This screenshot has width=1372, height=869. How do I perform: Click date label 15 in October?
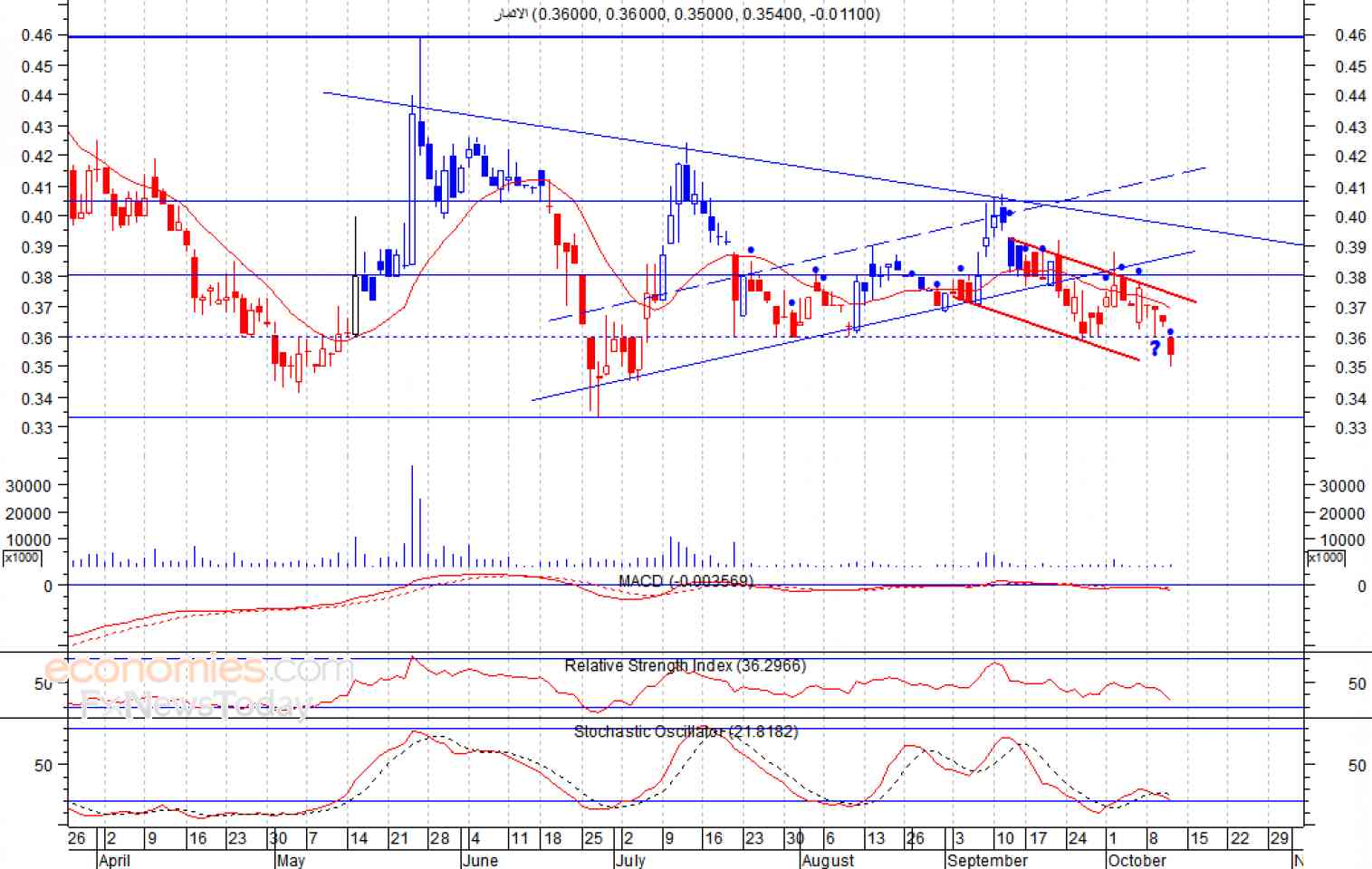1199,838
